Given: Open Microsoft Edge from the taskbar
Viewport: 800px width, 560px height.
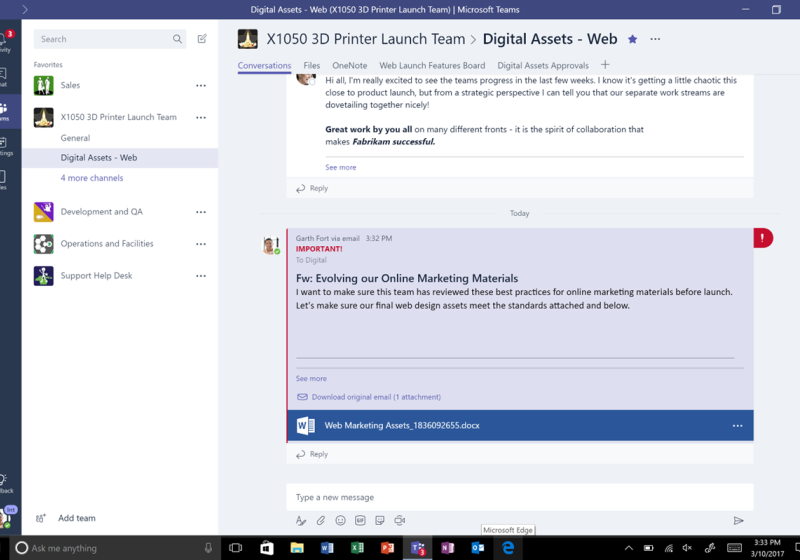Looking at the screenshot, I should tap(508, 548).
